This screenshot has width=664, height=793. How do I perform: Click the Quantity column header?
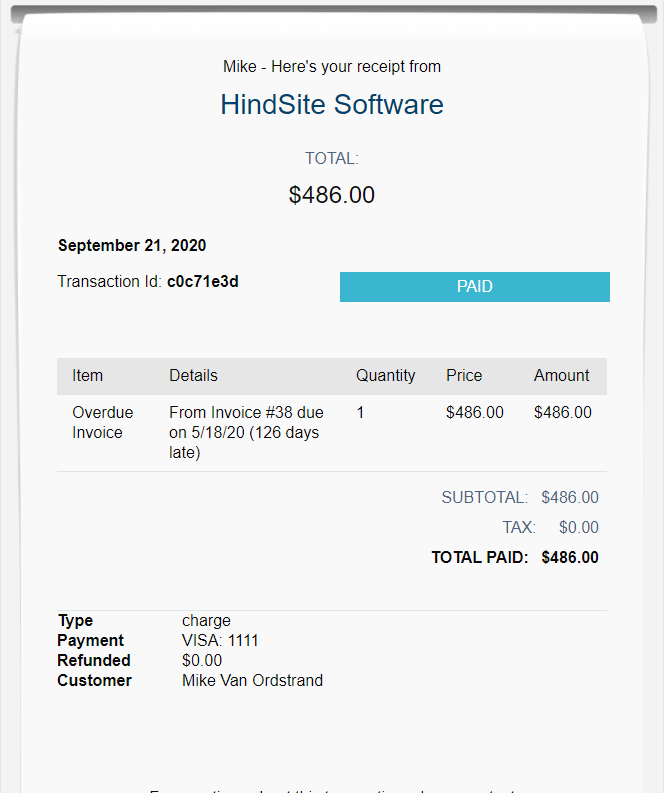point(385,376)
